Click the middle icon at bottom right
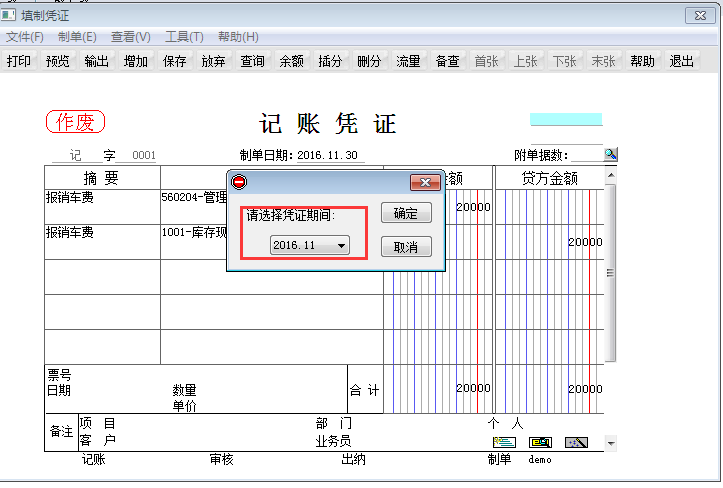 click(540, 442)
